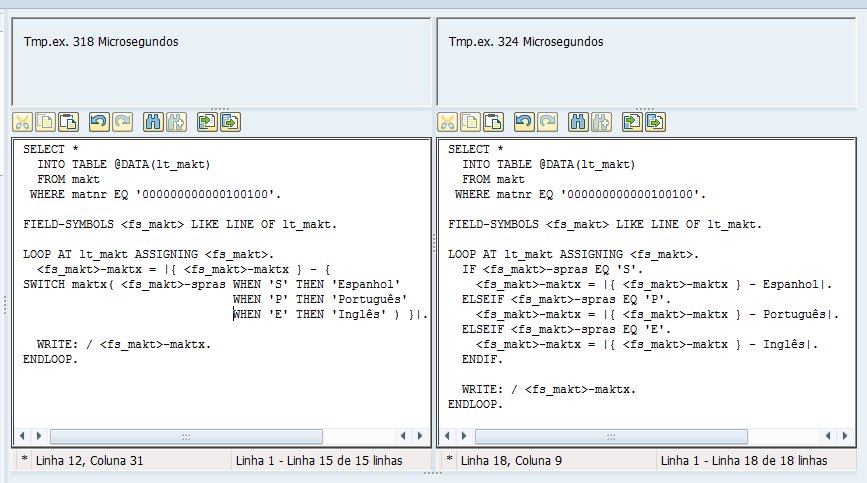This screenshot has height=483, width=867.
Task: Click scroll-left arrow at right end of left editor scrollbar
Action: coord(403,436)
